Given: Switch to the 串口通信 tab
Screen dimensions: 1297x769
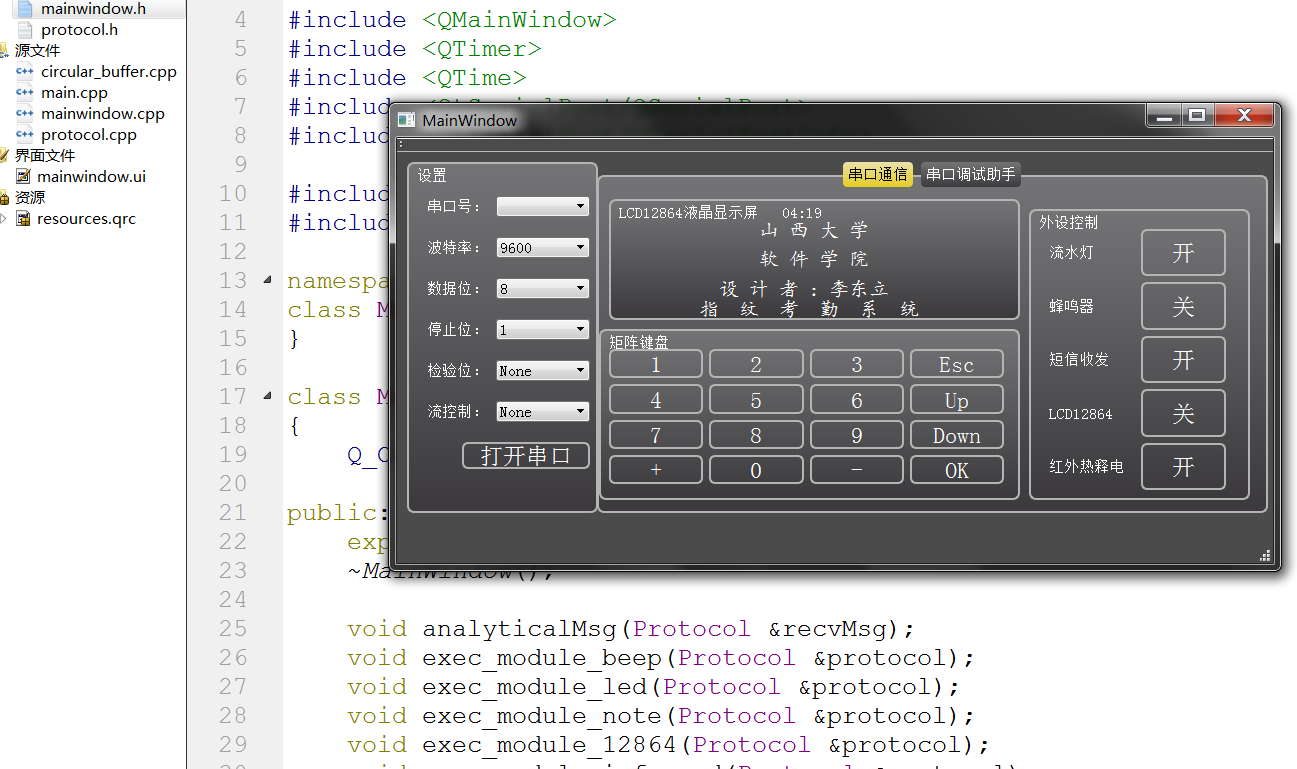Looking at the screenshot, I should point(878,174).
